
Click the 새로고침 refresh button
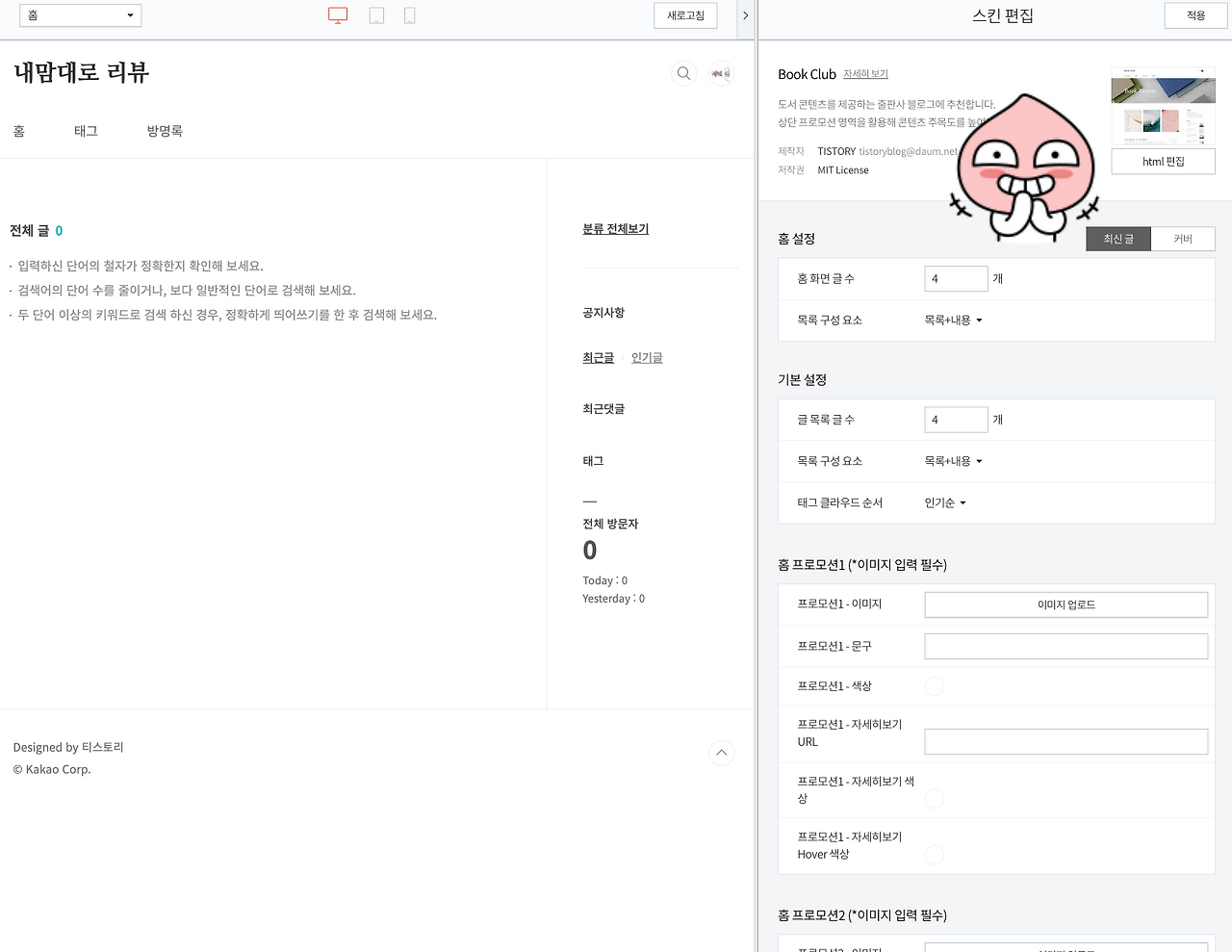click(685, 14)
